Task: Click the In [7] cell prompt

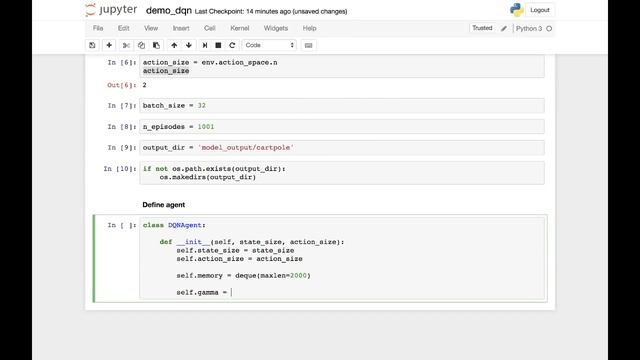Action: pyautogui.click(x=122, y=106)
